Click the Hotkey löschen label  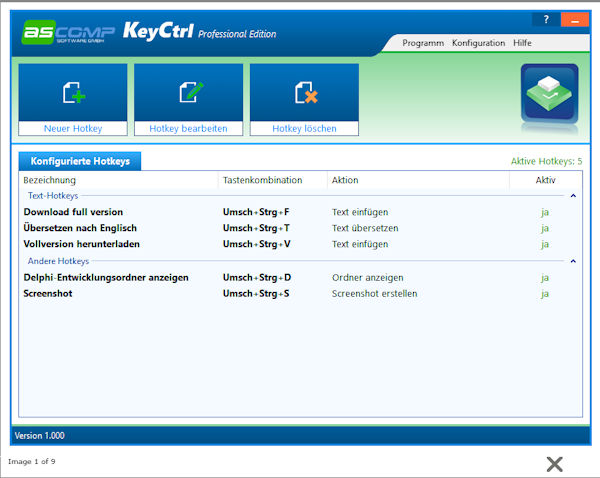pyautogui.click(x=304, y=129)
